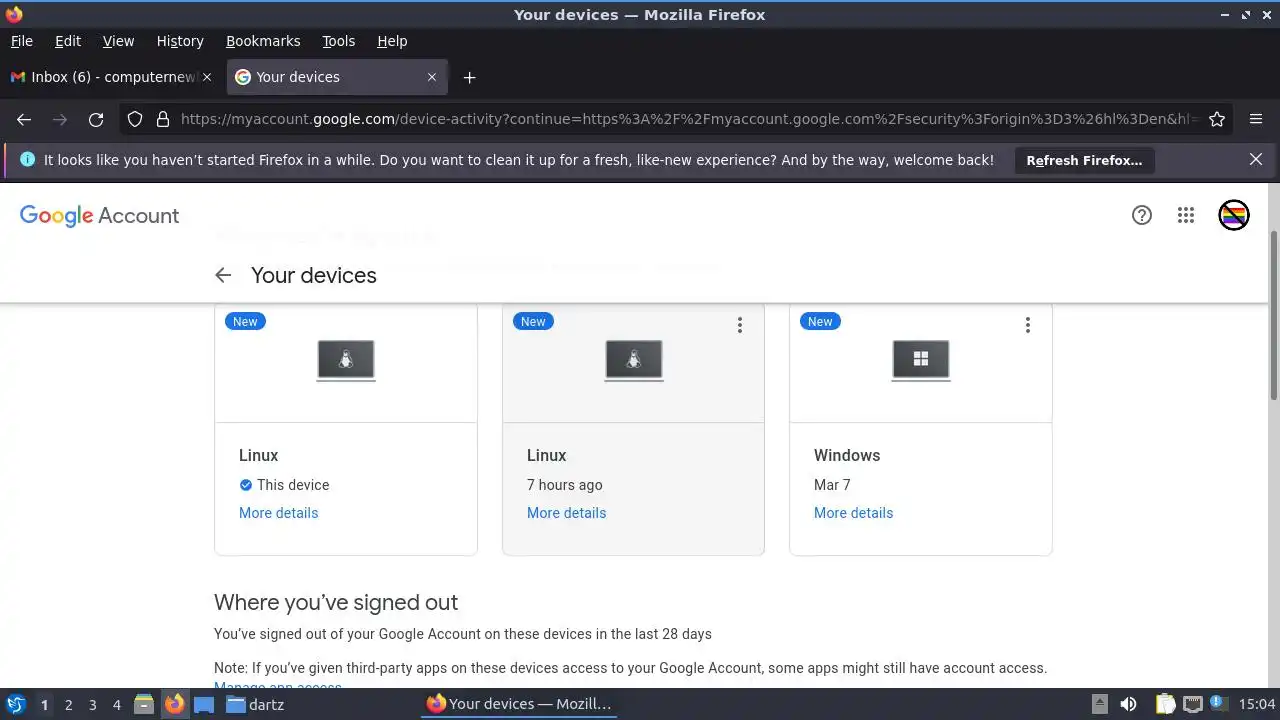The height and width of the screenshot is (720, 1280).
Task: Click the Where you've signed out heading
Action: [x=336, y=603]
